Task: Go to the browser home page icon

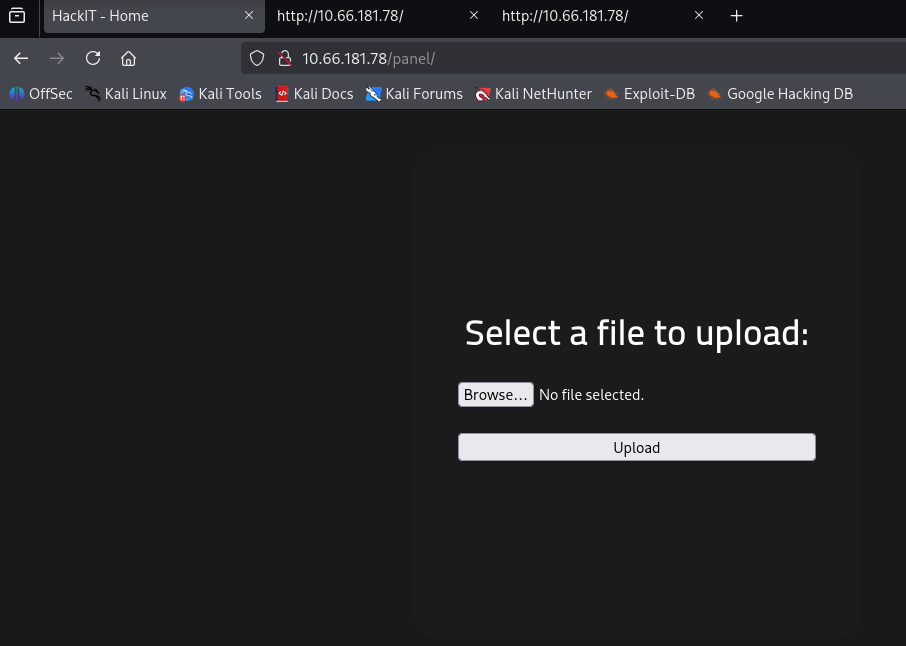Action: [x=128, y=58]
